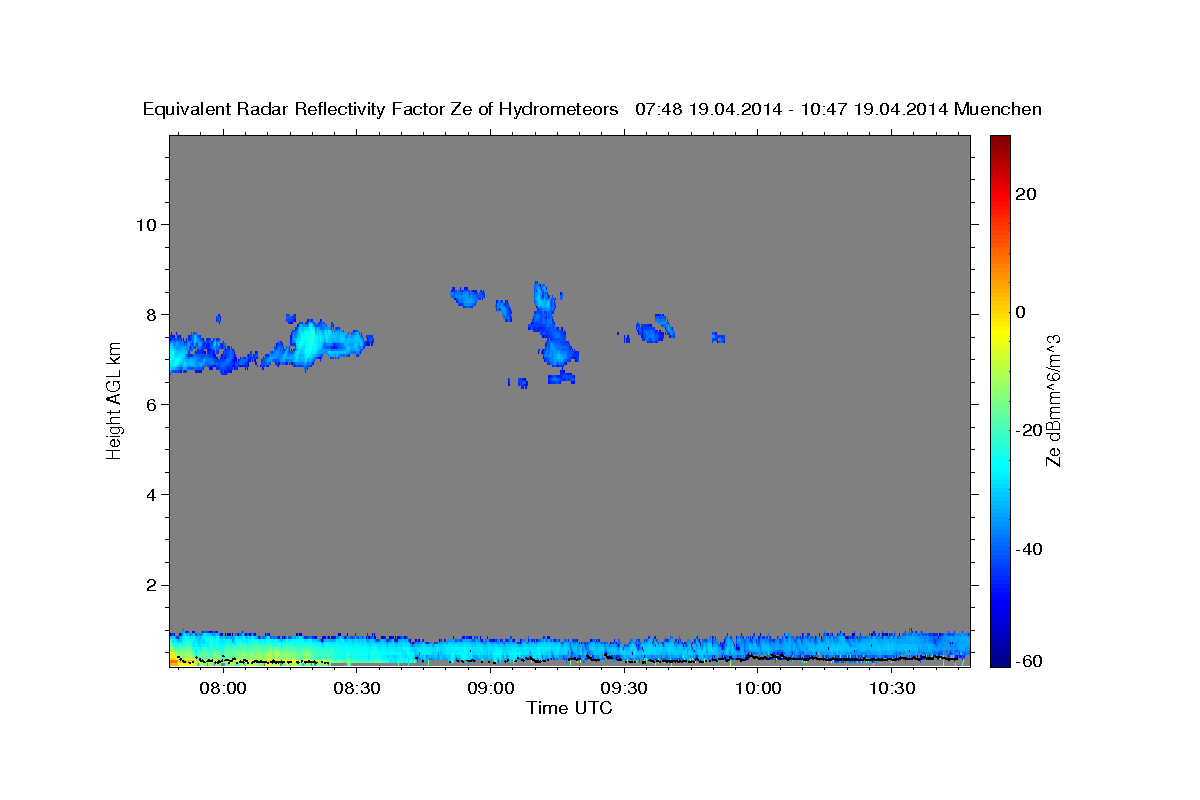Click the height tick label 8
The width and height of the screenshot is (1200, 800).
coord(150,314)
